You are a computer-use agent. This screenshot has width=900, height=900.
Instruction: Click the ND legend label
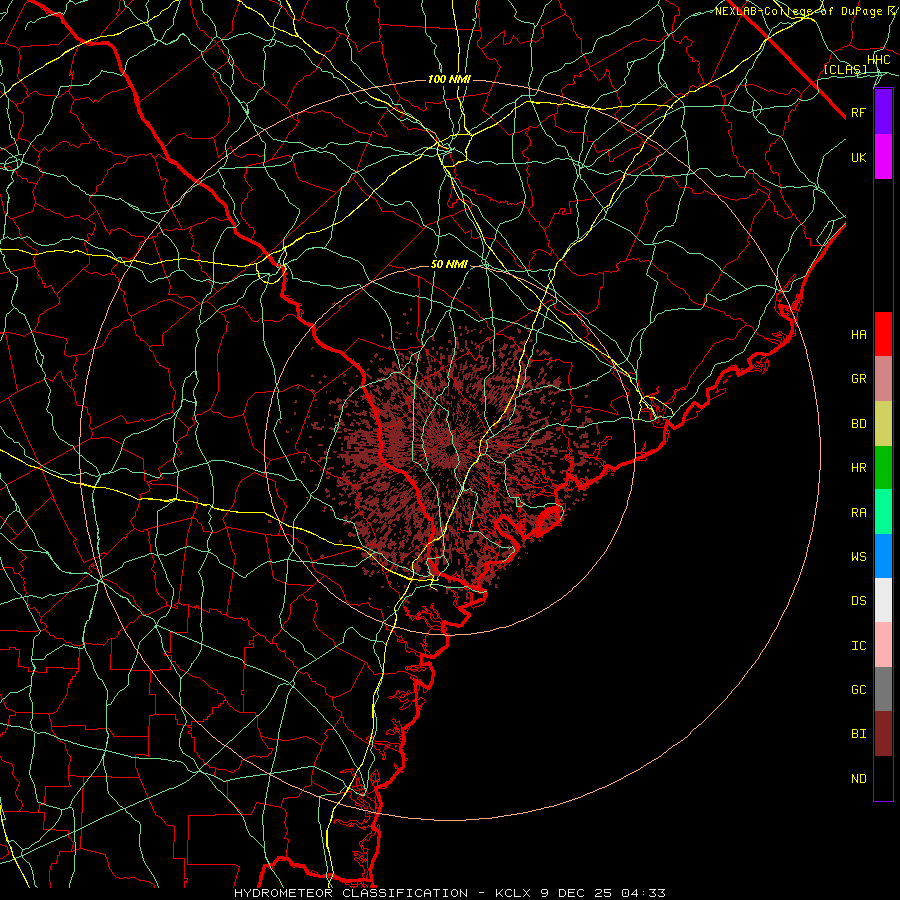(x=859, y=779)
